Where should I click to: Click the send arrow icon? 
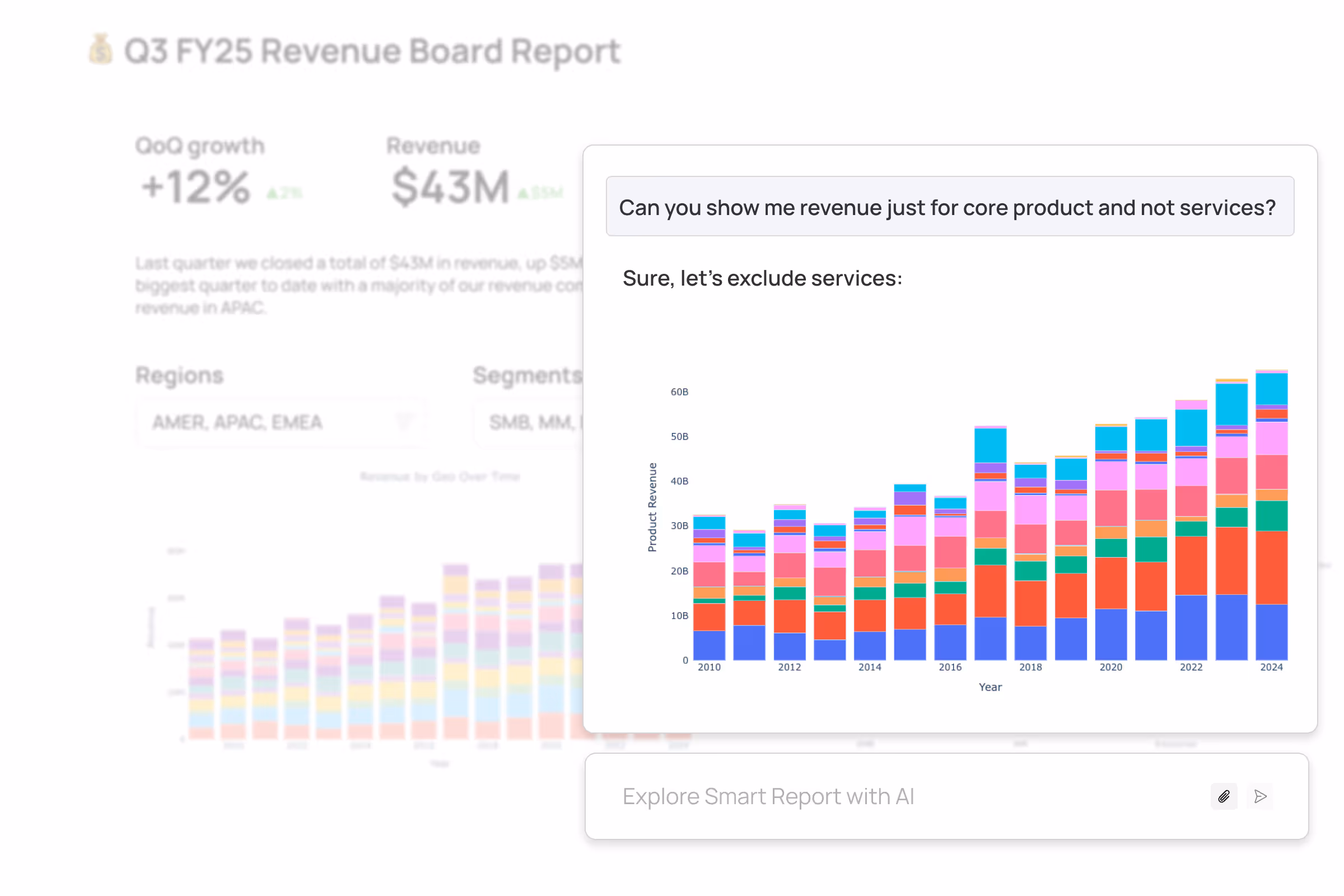pos(1260,796)
